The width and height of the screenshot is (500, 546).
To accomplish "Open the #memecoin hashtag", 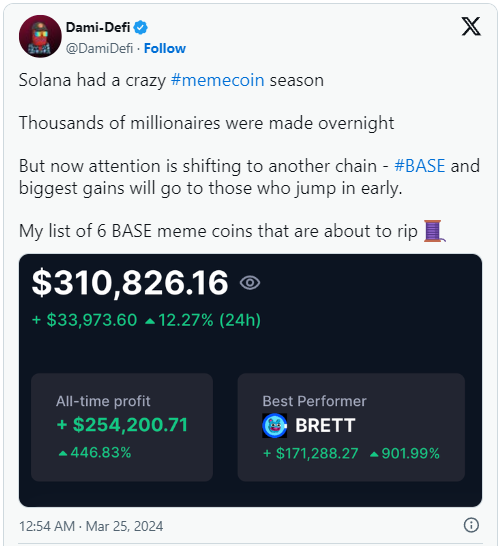I will click(x=218, y=80).
